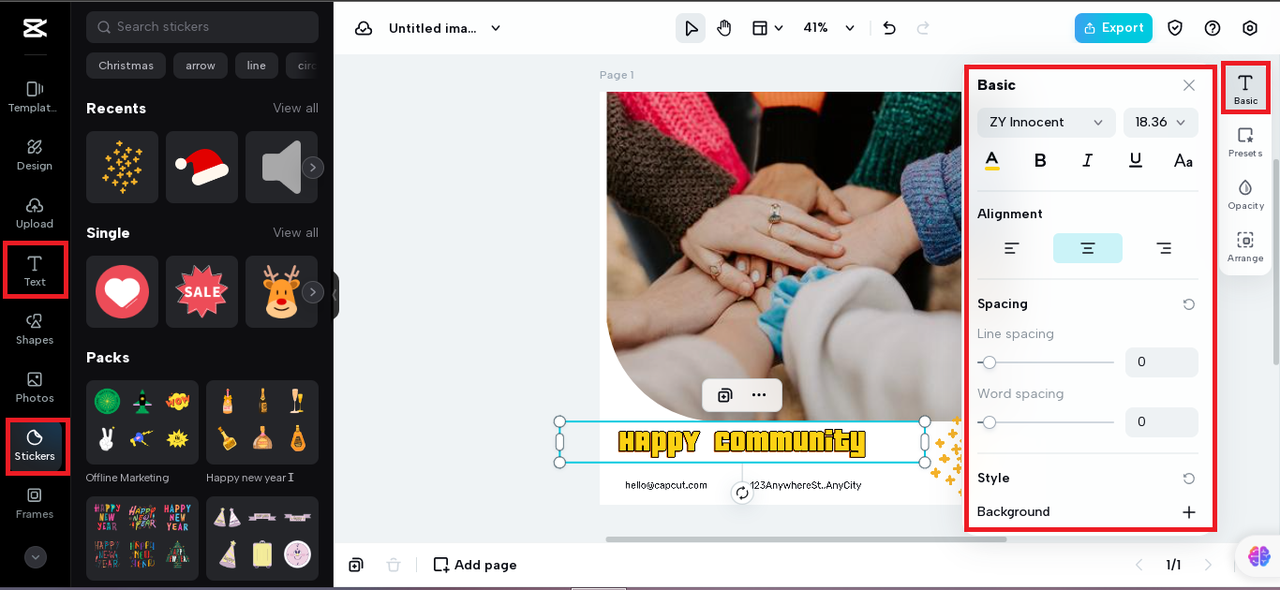Click the Export button
This screenshot has height=590, width=1280.
[1113, 28]
